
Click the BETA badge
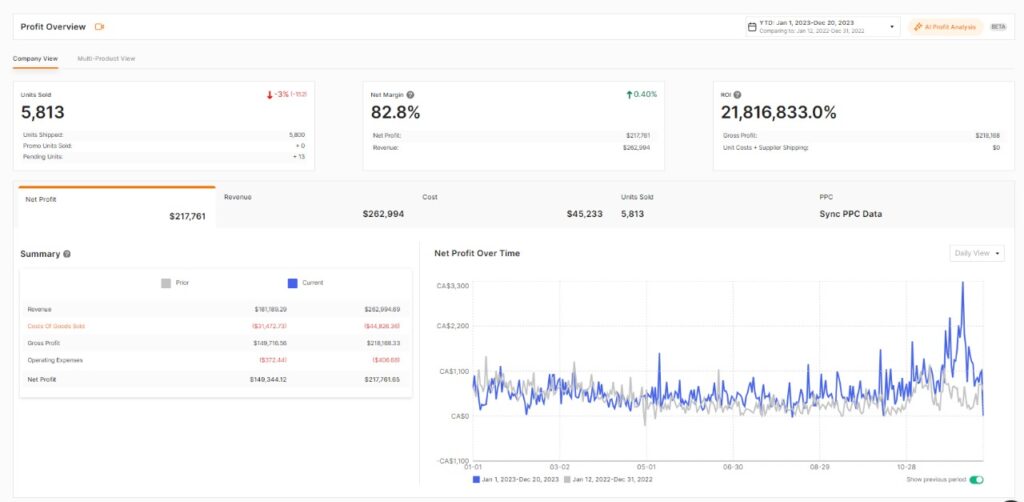click(999, 27)
